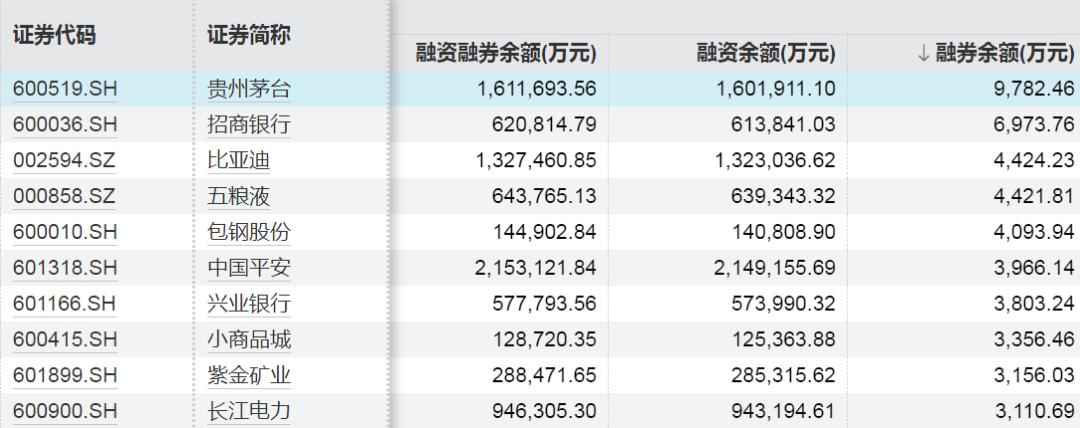Click the 证券代码 column header
Screen dimensions: 1080x428
pyautogui.click(x=54, y=35)
